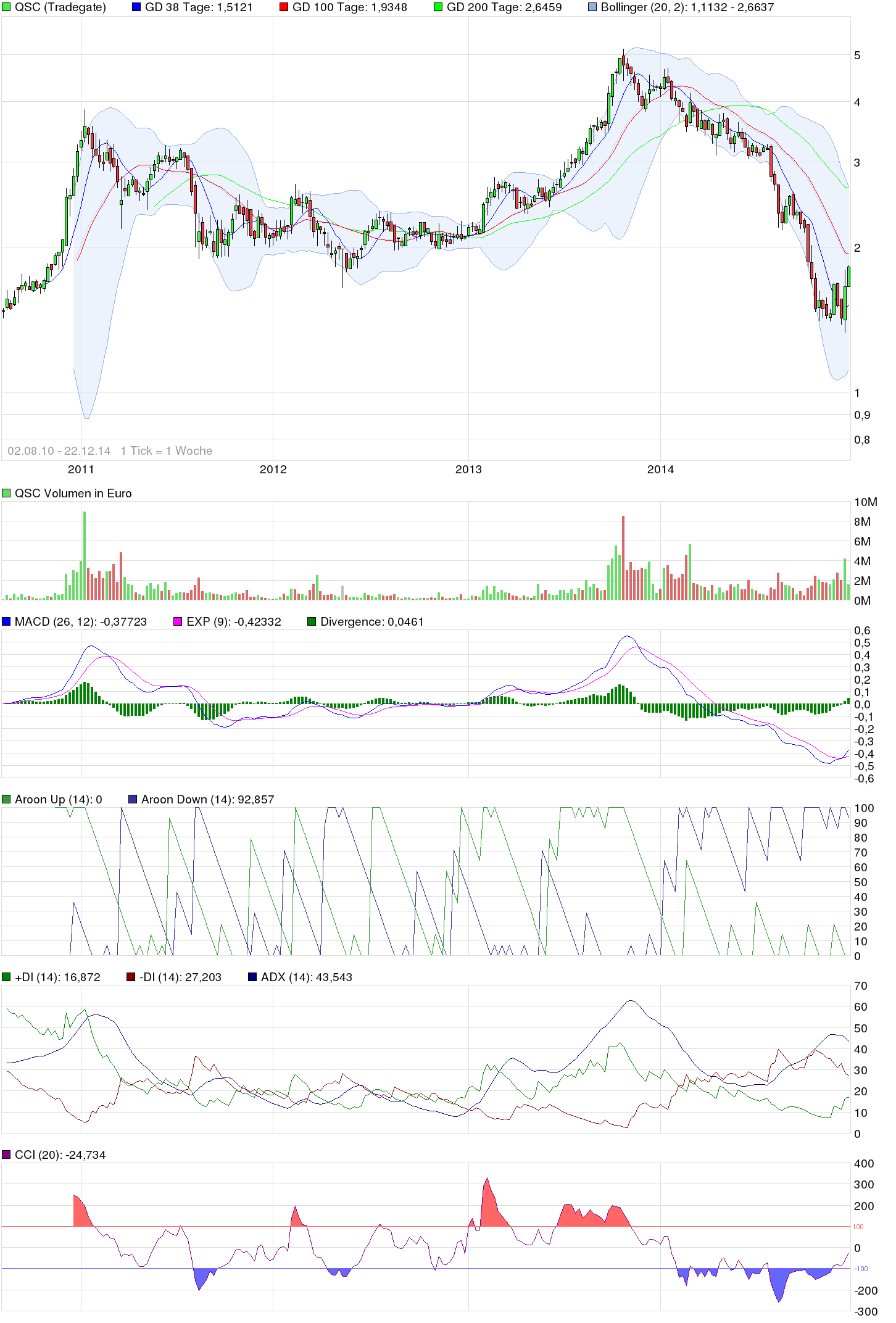Click the date range '02.08.10 - 22.12.14'

coord(59,450)
